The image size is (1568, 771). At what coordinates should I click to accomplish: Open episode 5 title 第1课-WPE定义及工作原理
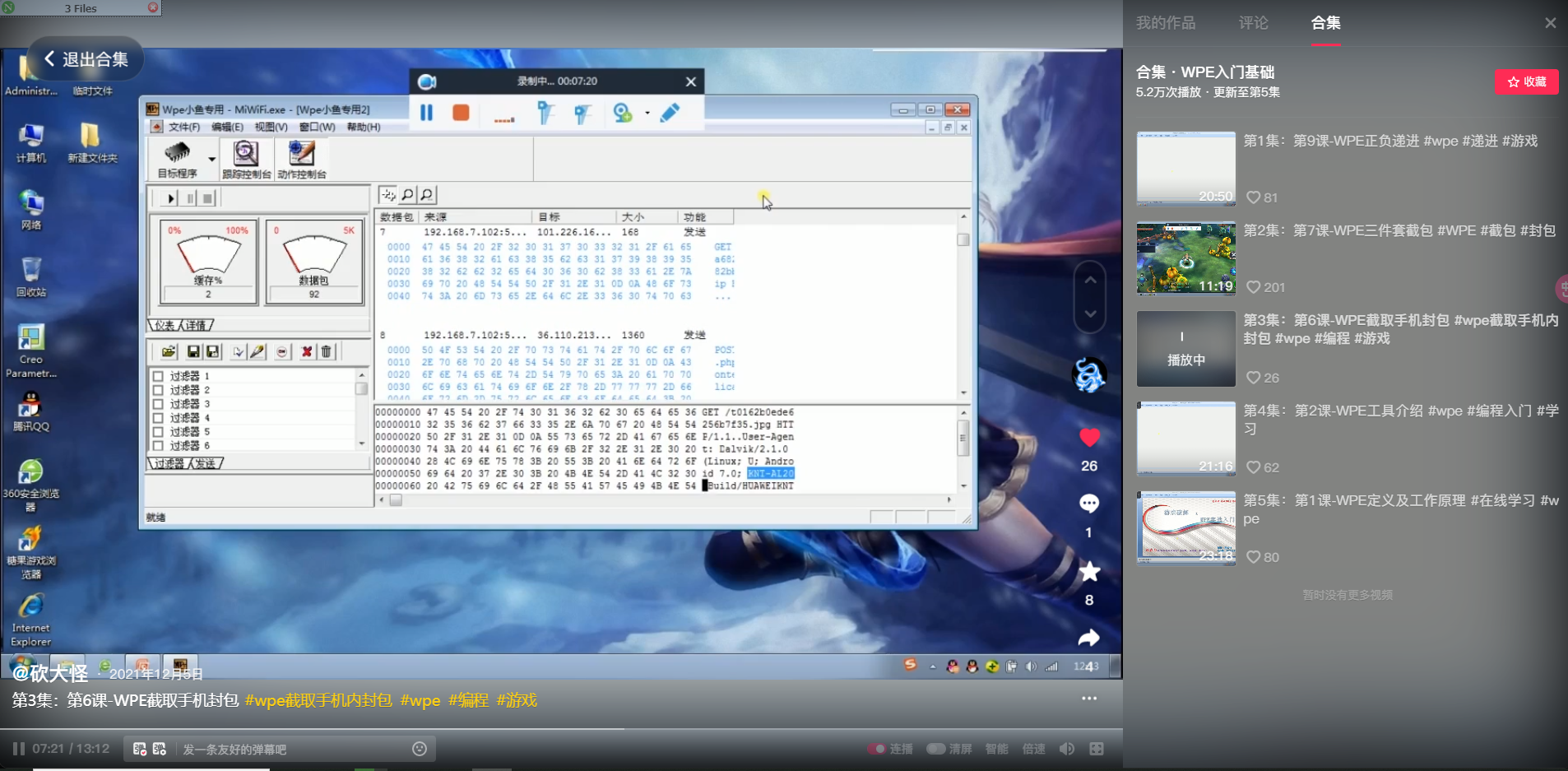[1400, 509]
